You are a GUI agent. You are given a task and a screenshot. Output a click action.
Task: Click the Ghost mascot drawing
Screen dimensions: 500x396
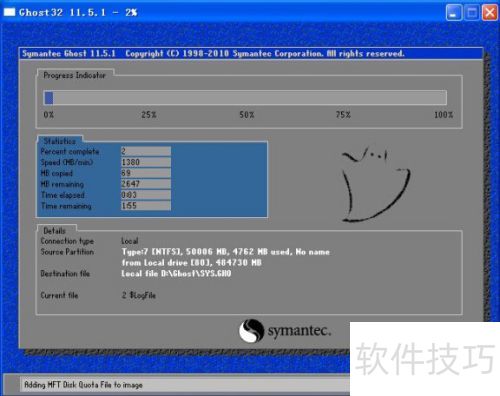tap(376, 185)
